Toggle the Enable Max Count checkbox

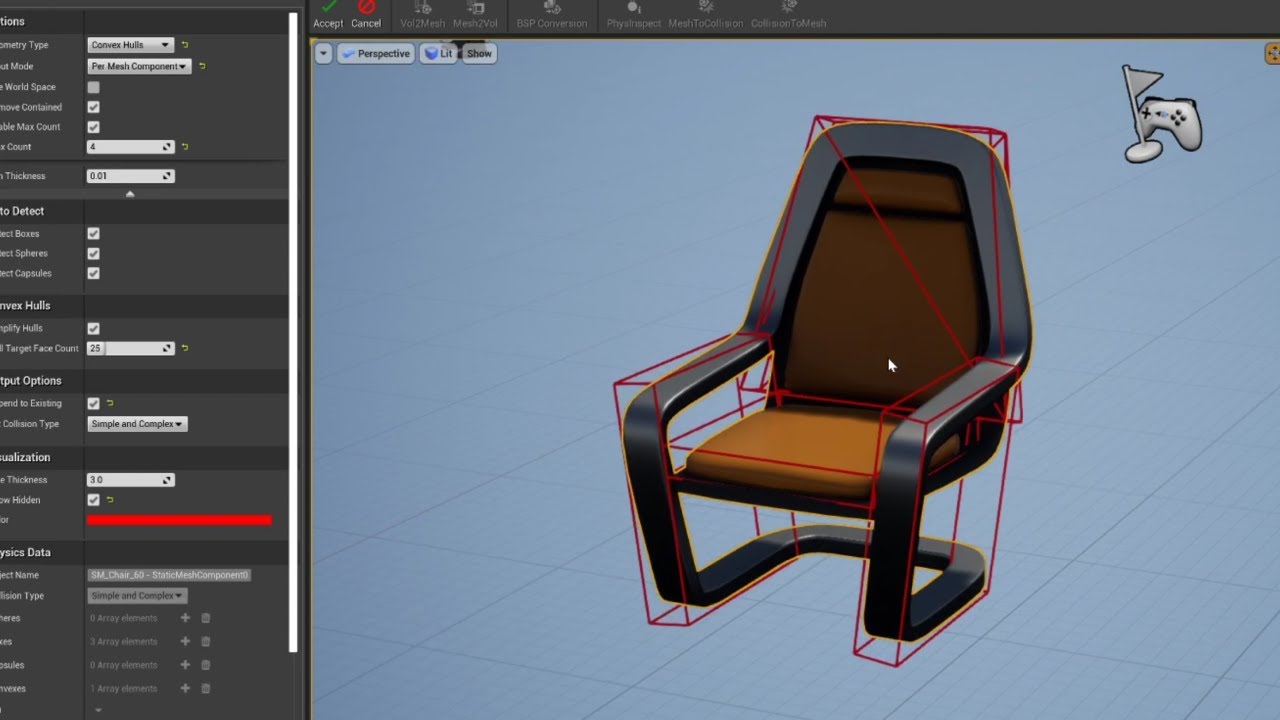pos(93,127)
